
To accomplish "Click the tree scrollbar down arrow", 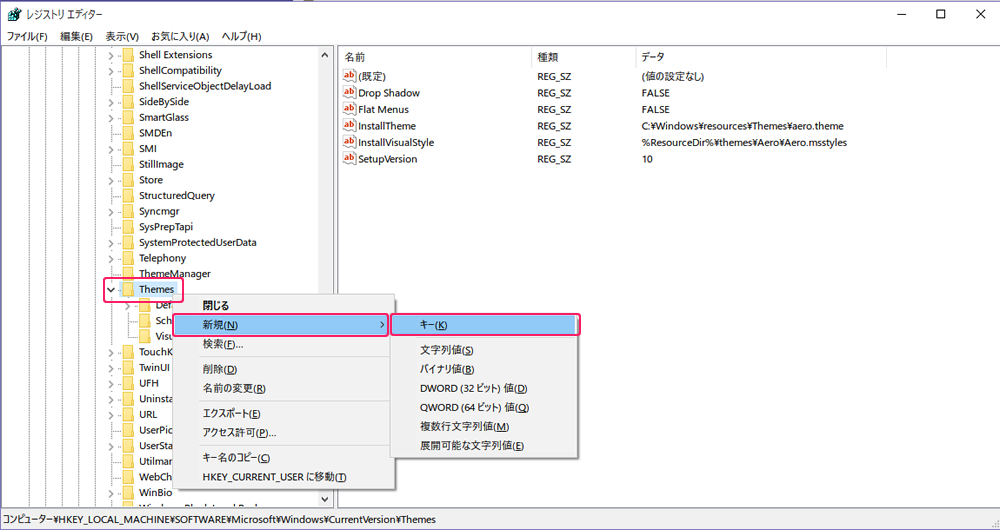I will pyautogui.click(x=325, y=499).
